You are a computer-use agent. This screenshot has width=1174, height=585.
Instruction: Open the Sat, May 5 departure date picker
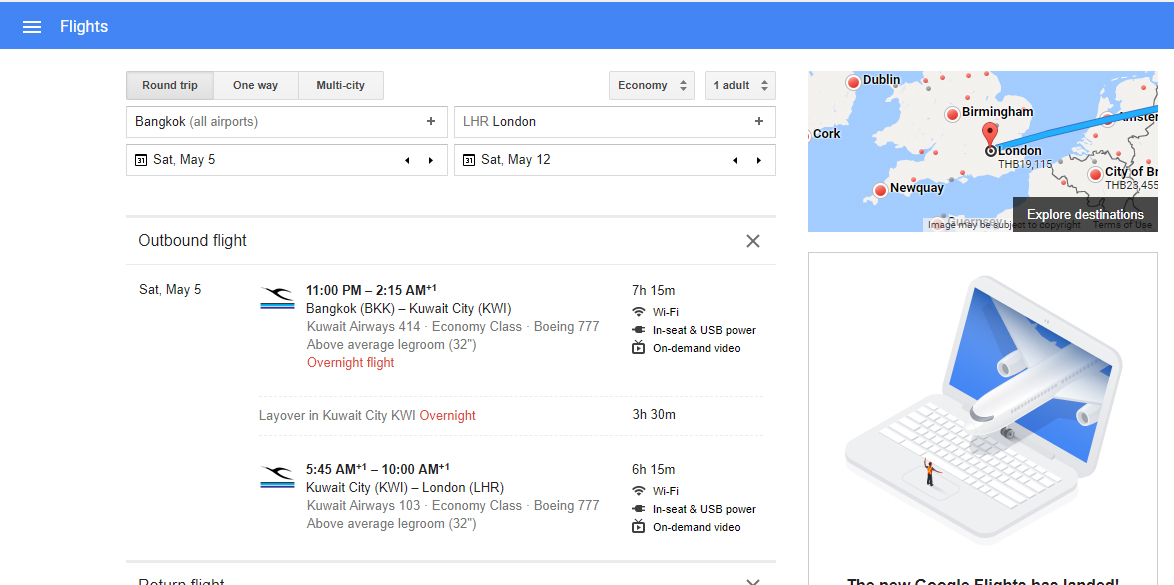(287, 160)
